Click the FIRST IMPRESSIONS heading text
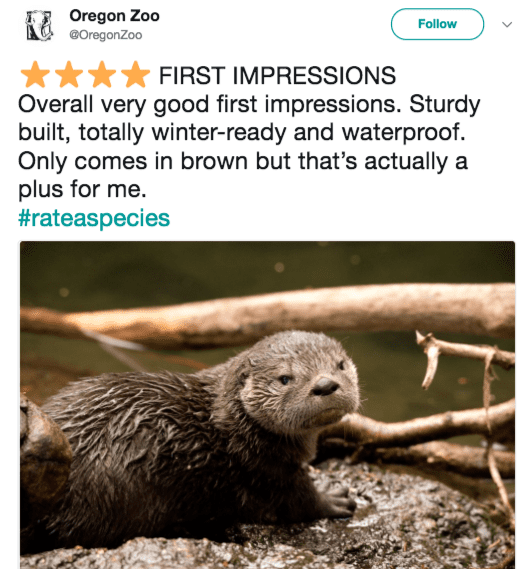This screenshot has height=569, width=524. (278, 75)
